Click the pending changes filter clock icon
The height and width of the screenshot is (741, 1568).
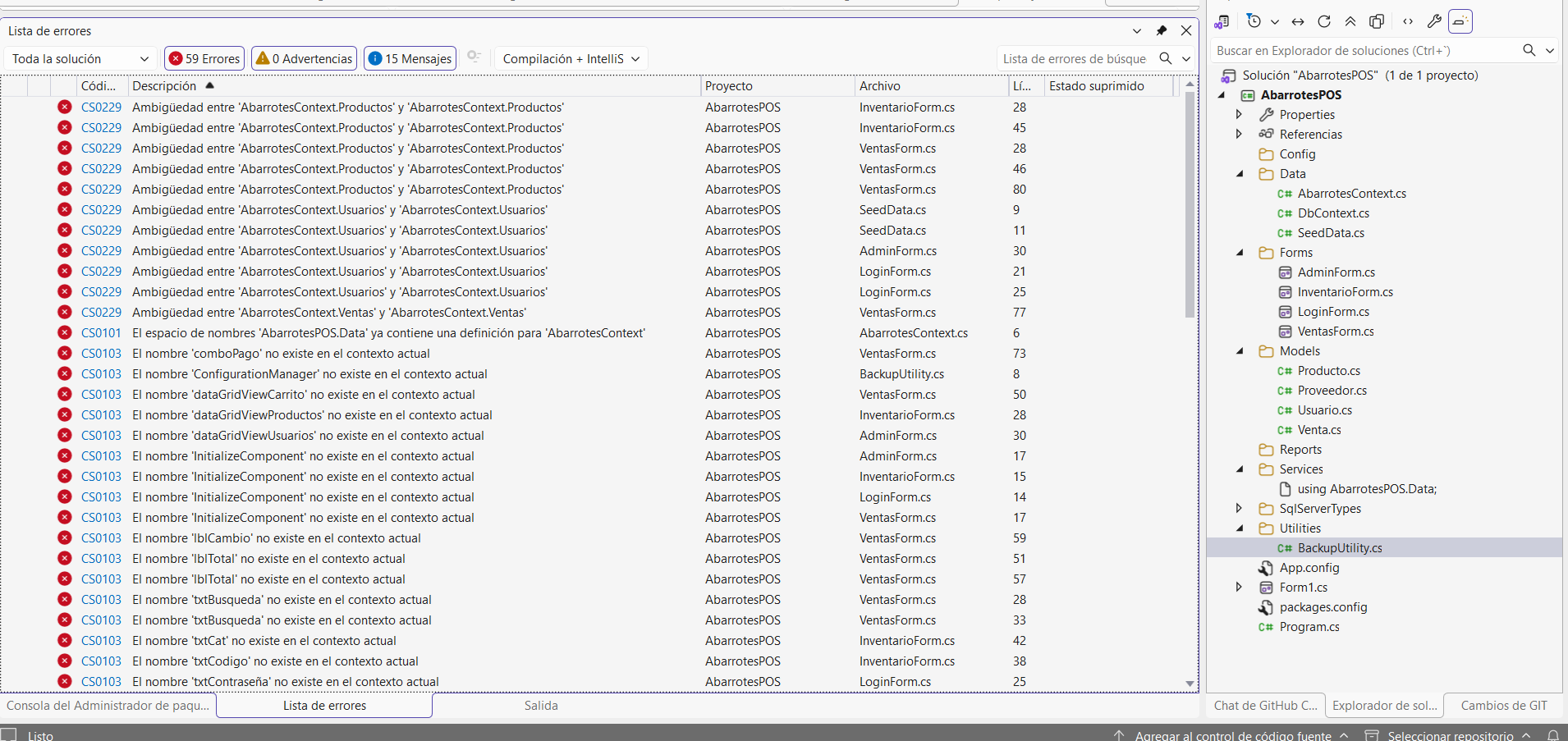pyautogui.click(x=1254, y=22)
